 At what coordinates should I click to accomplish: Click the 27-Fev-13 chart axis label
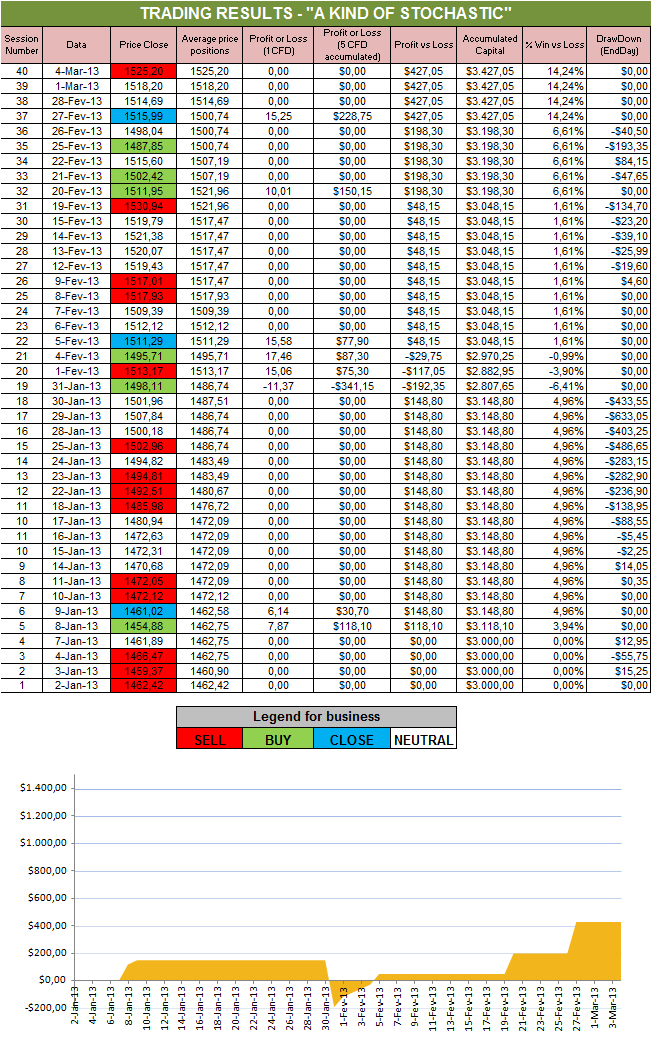(x=577, y=1008)
